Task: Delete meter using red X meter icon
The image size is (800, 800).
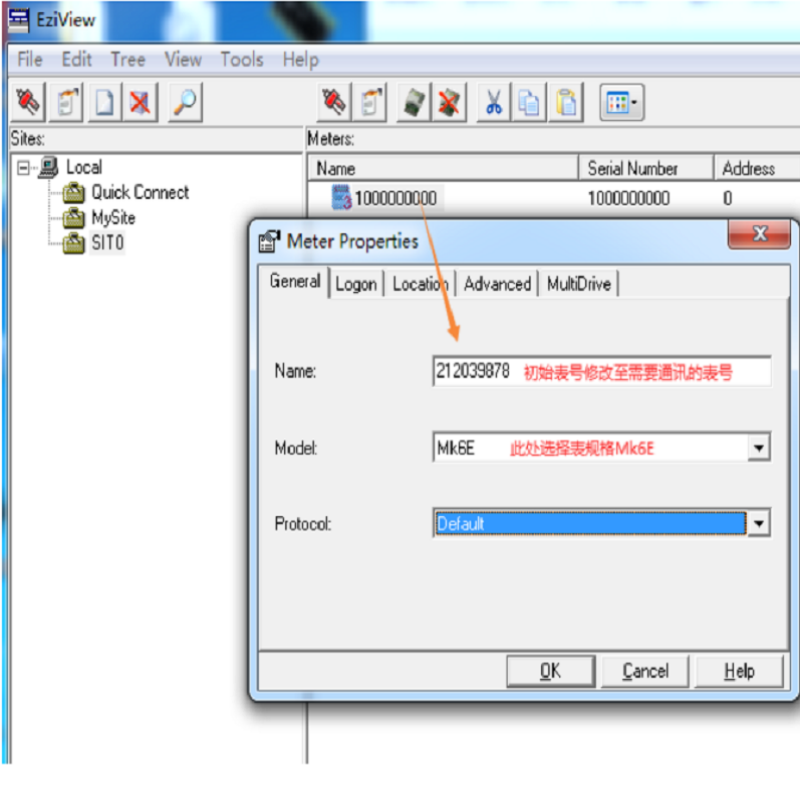Action: click(449, 103)
